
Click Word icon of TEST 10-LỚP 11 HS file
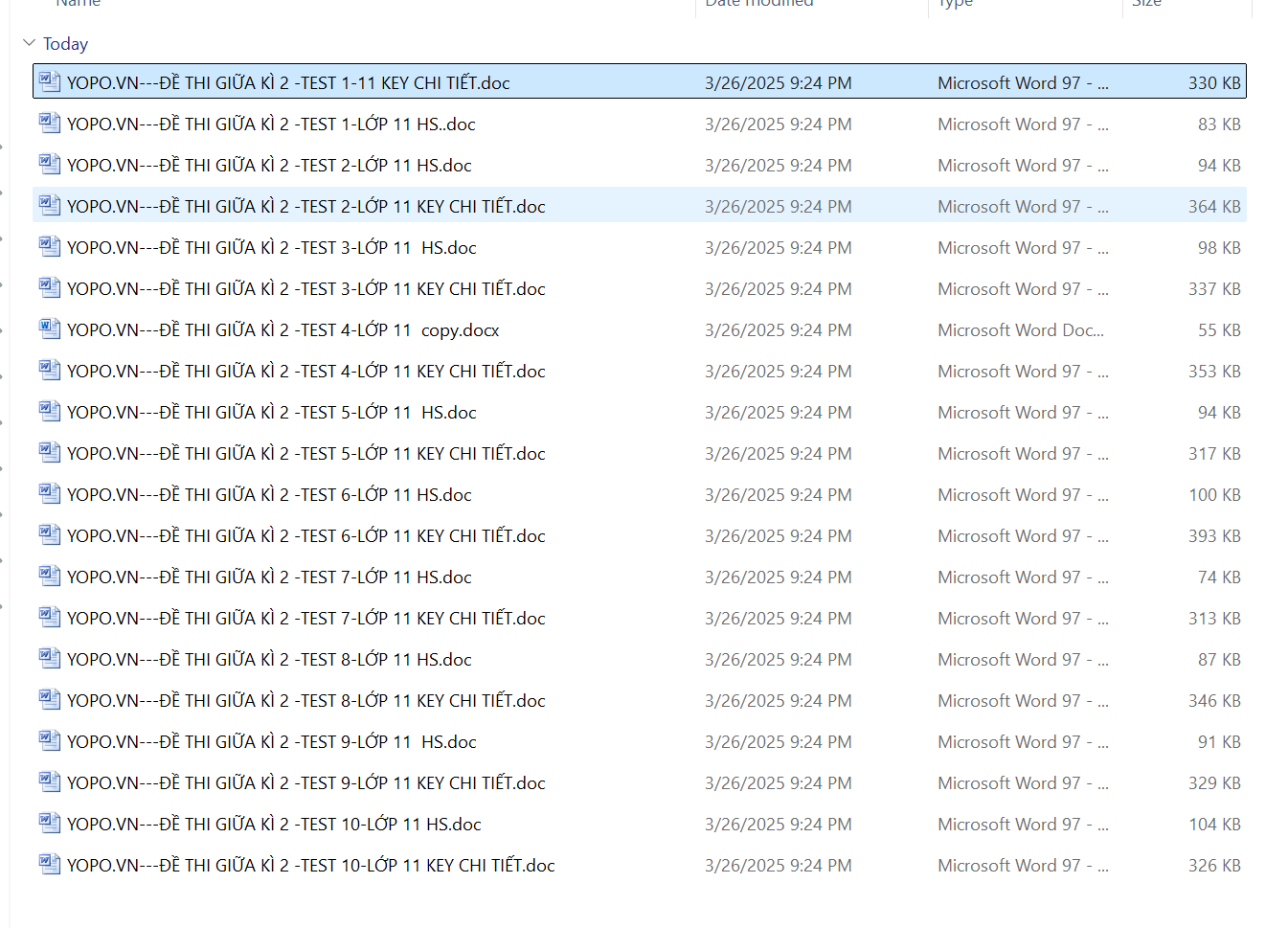coord(49,824)
